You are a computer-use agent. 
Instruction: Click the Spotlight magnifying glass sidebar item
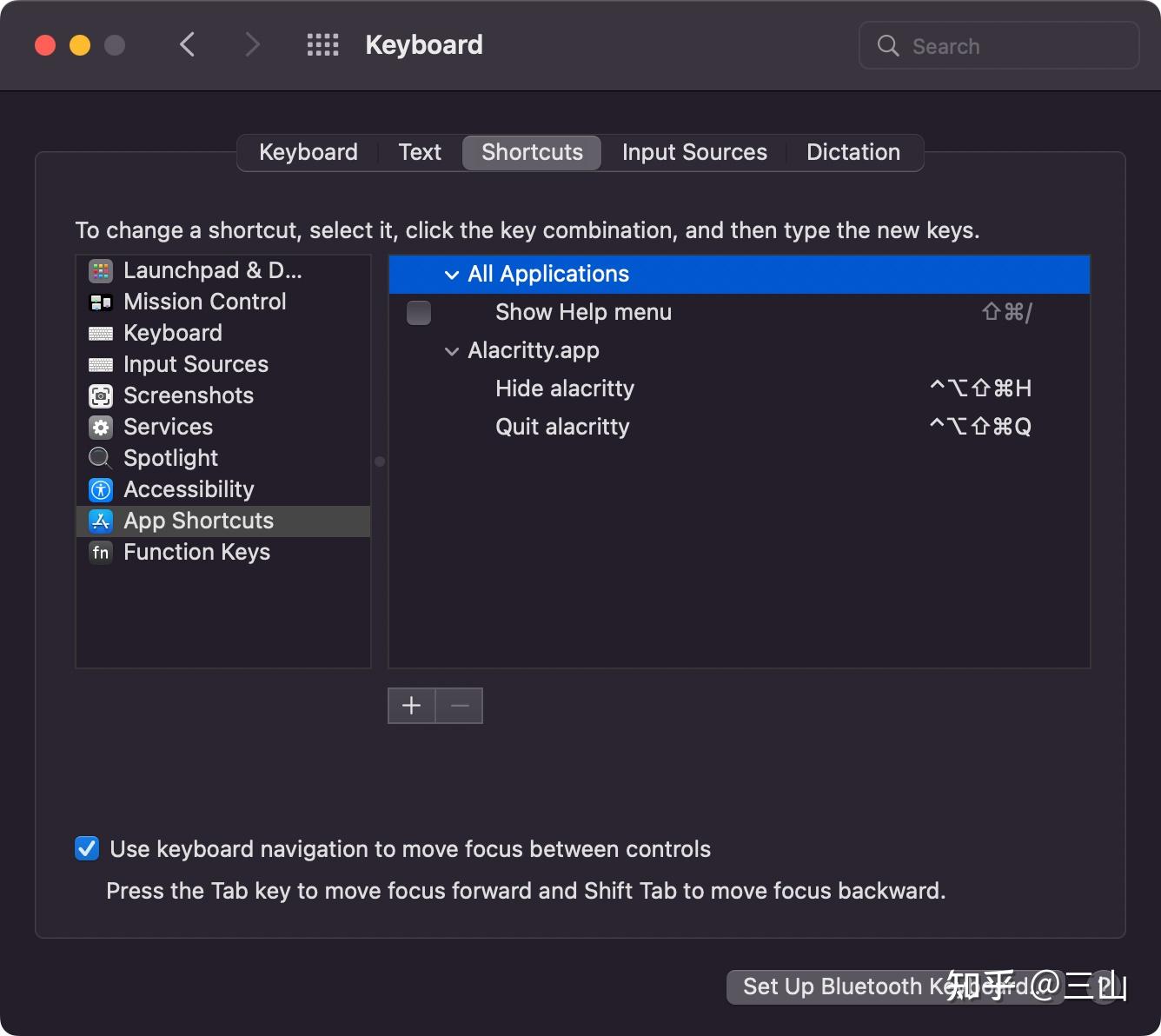101,458
